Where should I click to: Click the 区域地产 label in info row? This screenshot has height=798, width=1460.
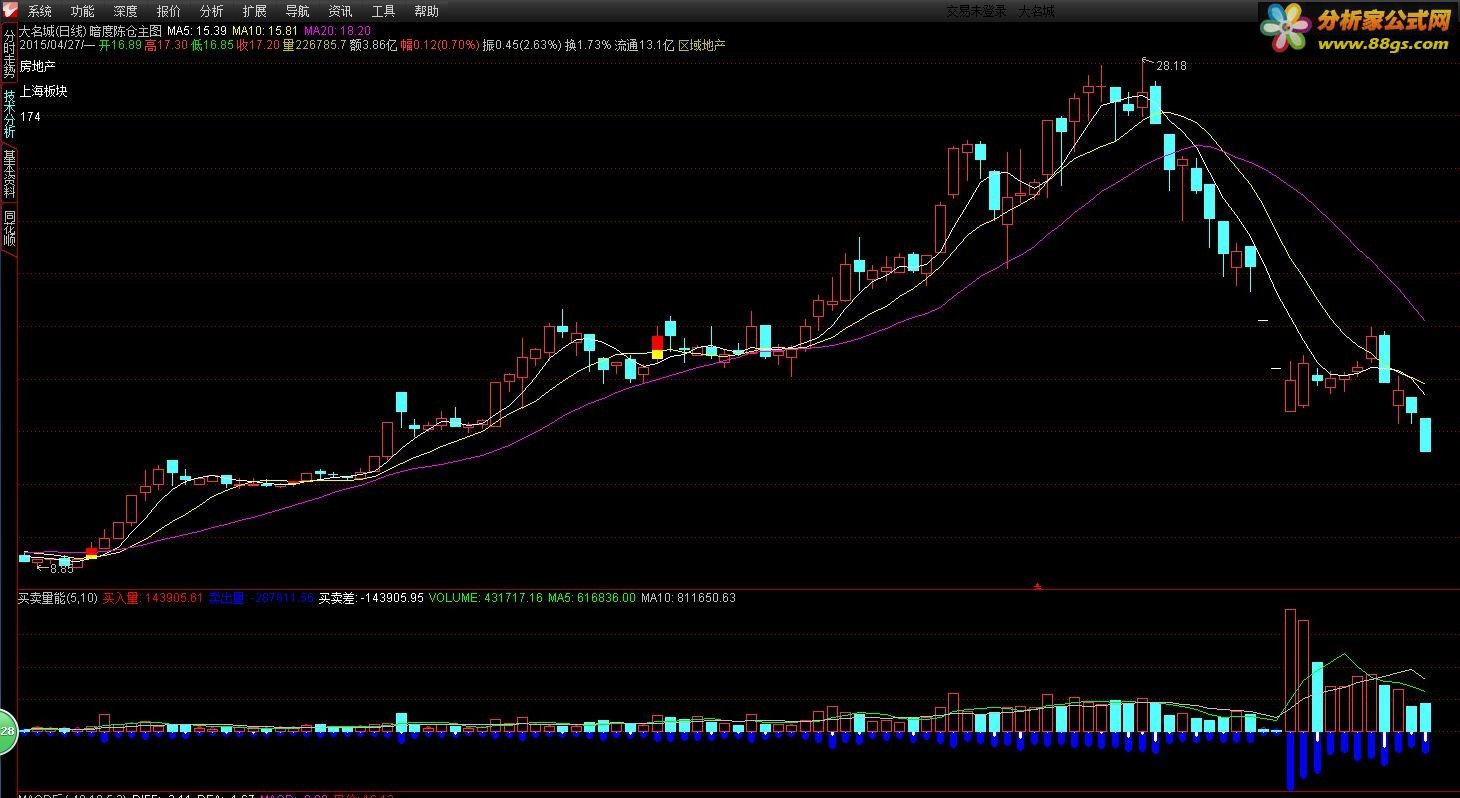[x=702, y=45]
